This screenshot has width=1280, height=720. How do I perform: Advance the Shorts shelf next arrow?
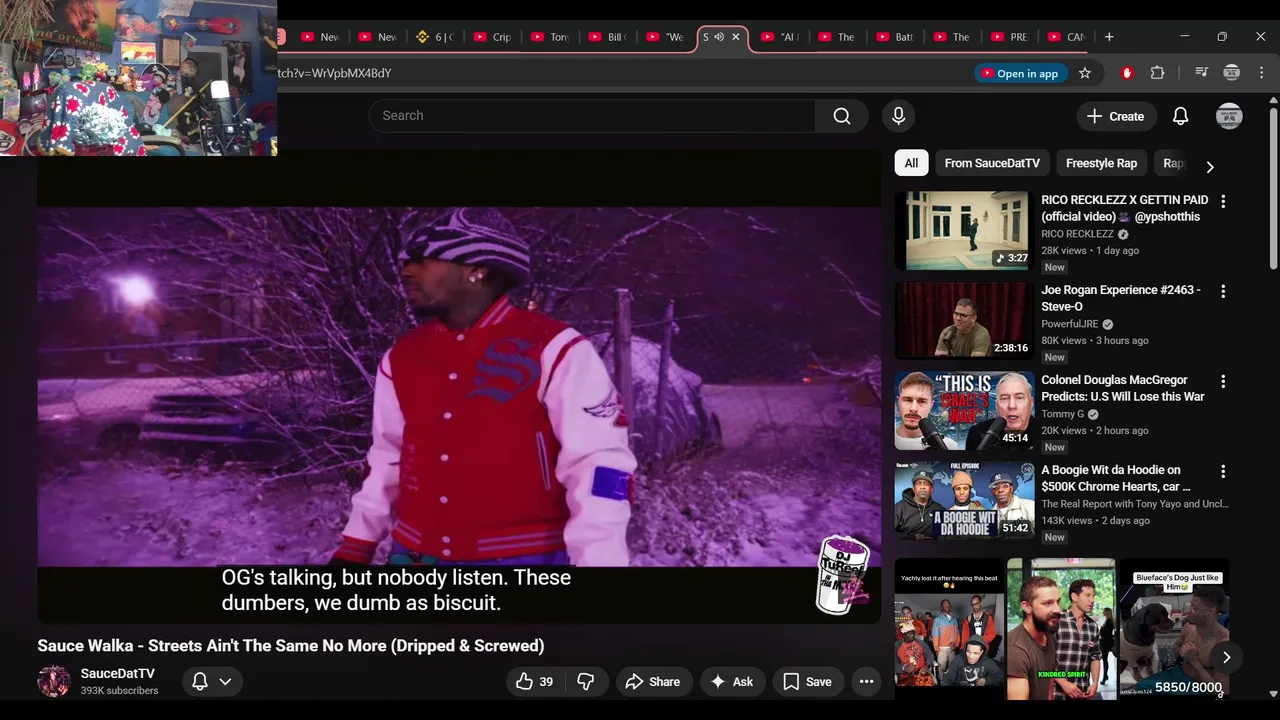[1226, 657]
